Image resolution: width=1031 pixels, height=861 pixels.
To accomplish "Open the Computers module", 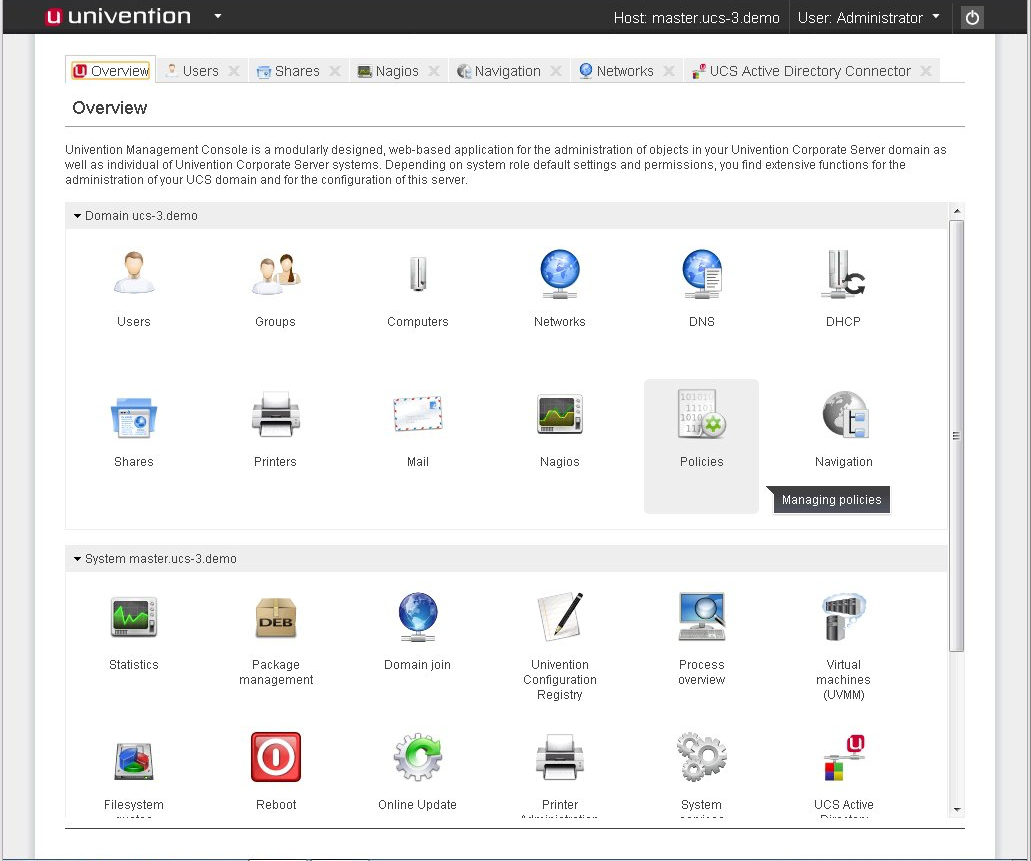I will click(x=418, y=273).
